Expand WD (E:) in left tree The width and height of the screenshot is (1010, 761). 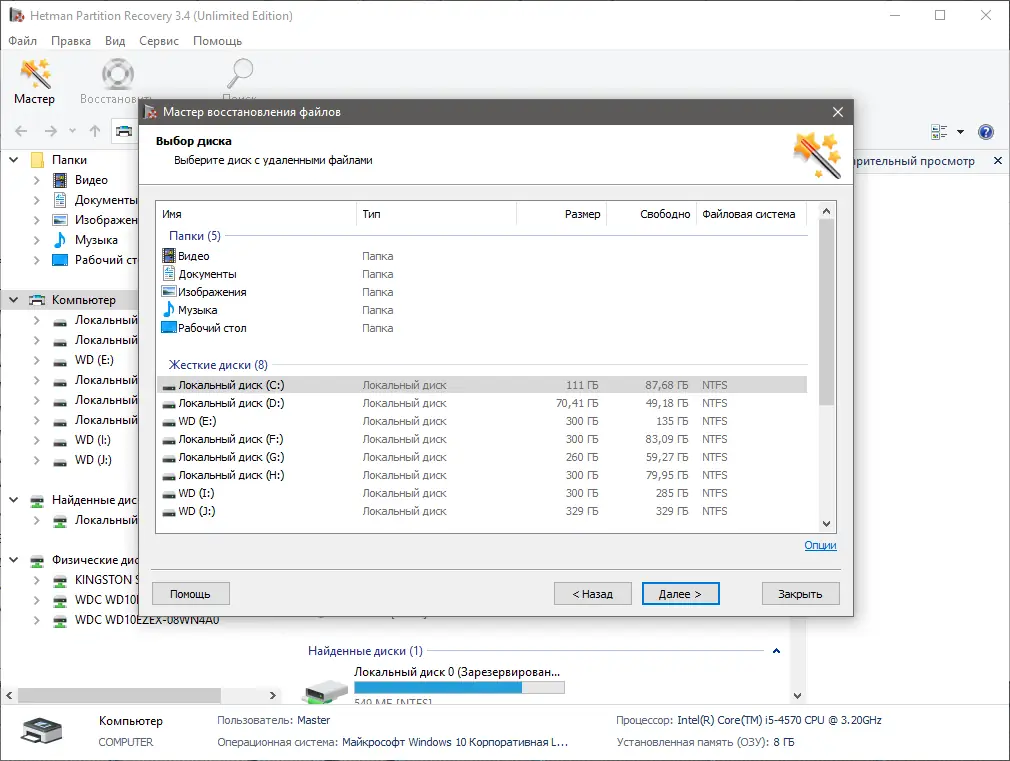pyautogui.click(x=37, y=360)
